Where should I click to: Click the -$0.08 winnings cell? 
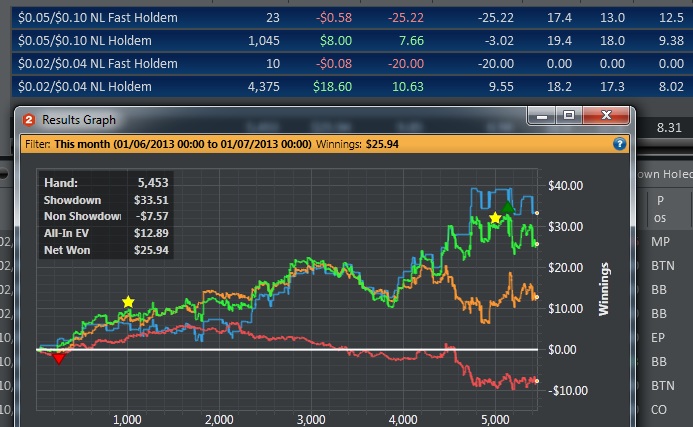(334, 64)
